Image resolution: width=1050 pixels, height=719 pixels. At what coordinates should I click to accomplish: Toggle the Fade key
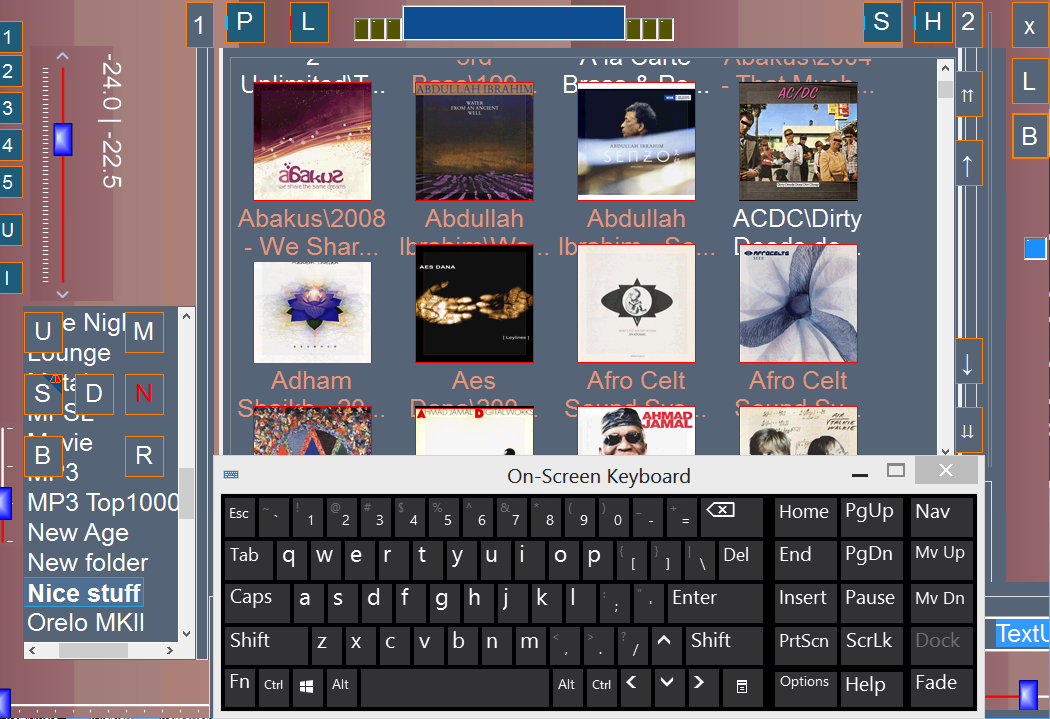941,686
